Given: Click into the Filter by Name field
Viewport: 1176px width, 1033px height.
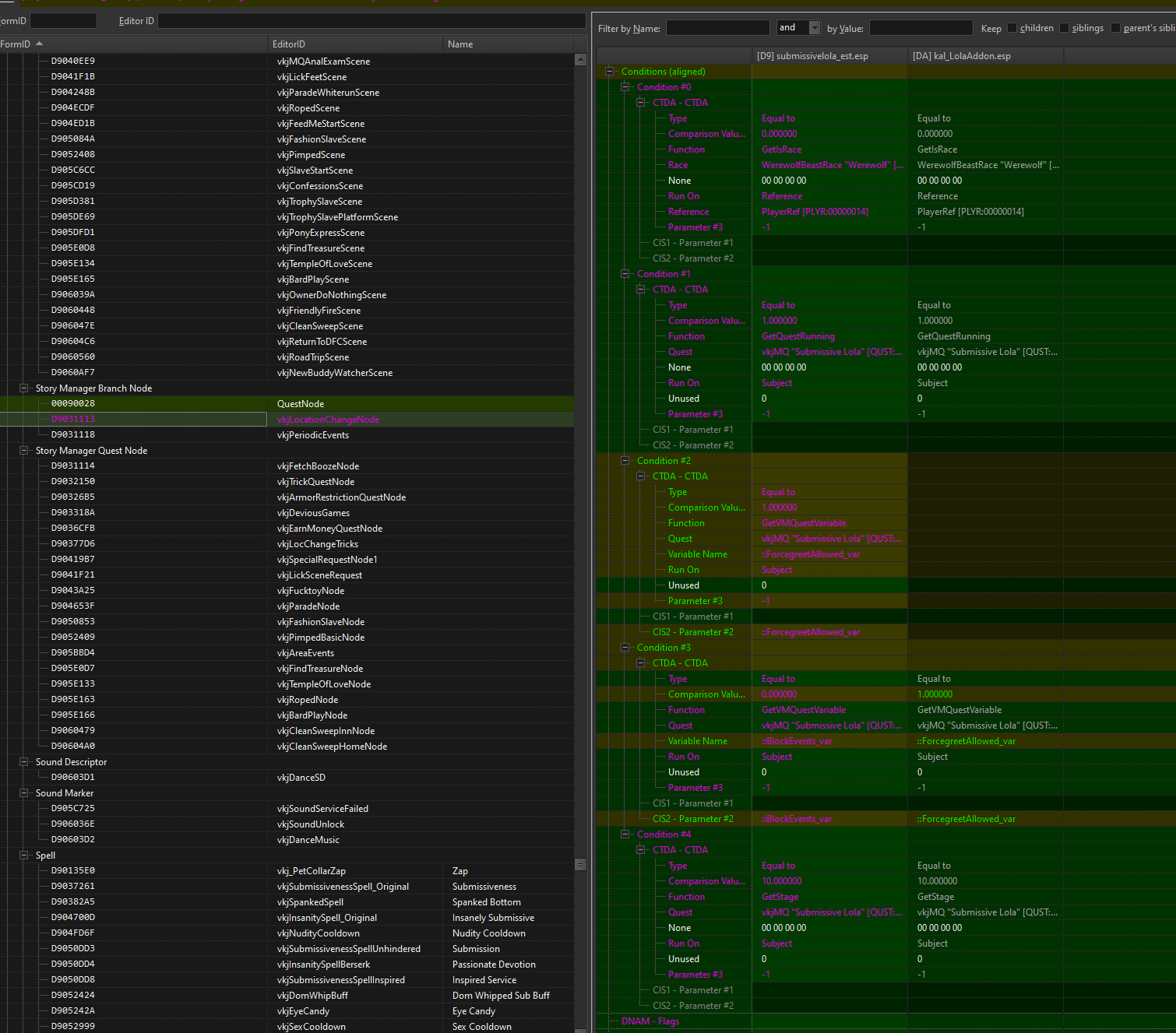Looking at the screenshot, I should point(717,28).
